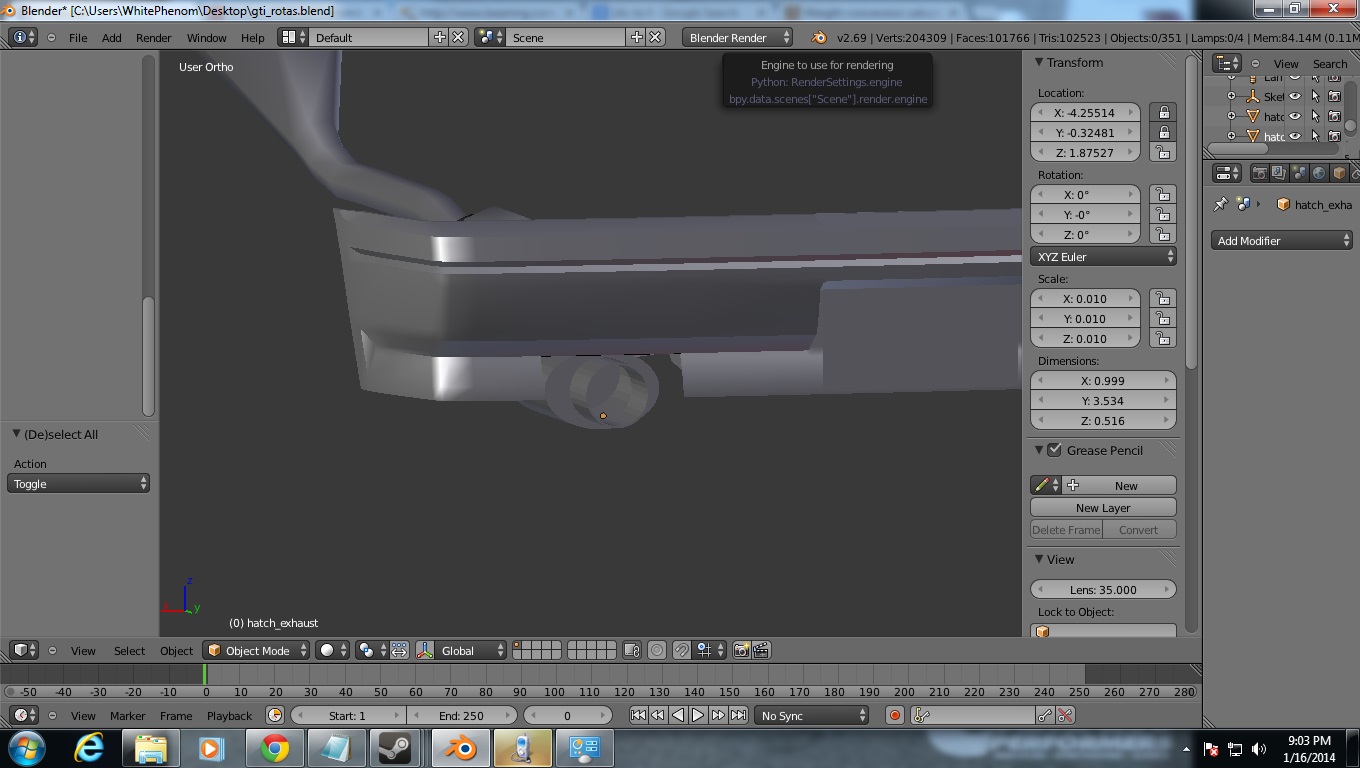Open viewport shading mode selector
Viewport: 1360px width, 768px height.
[x=333, y=650]
